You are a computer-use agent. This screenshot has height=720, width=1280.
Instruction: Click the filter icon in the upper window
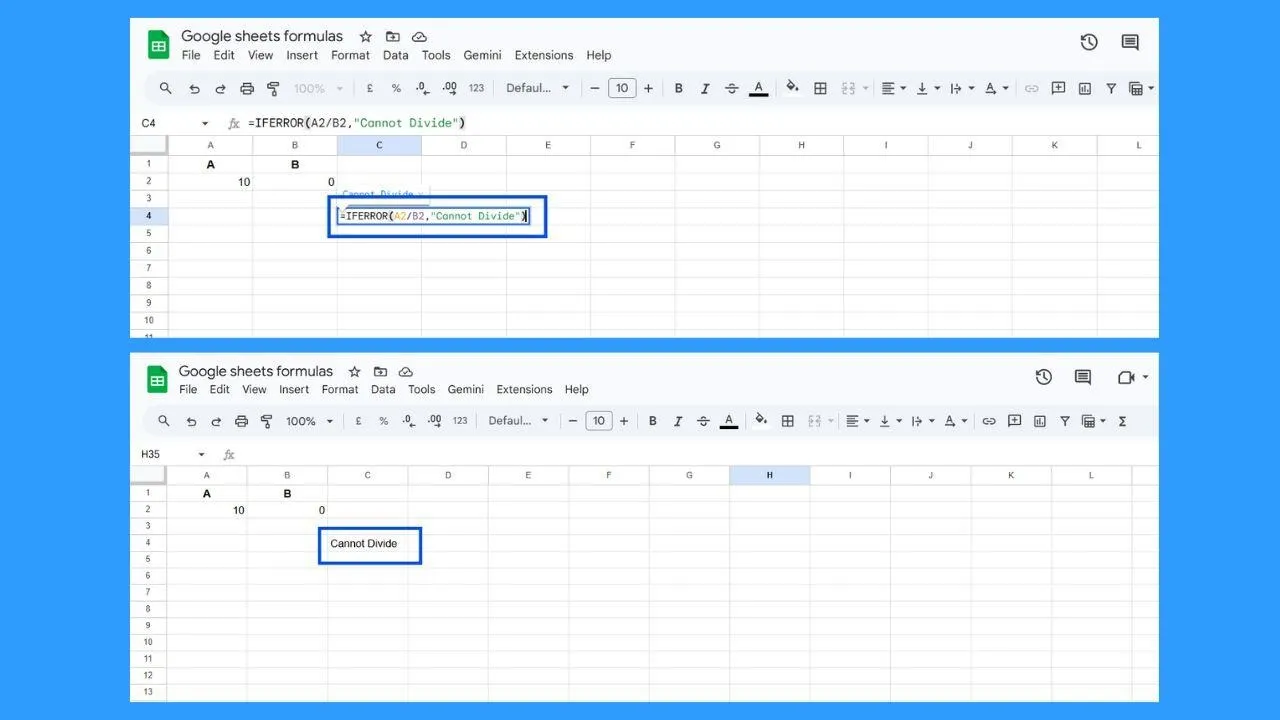pos(1111,88)
